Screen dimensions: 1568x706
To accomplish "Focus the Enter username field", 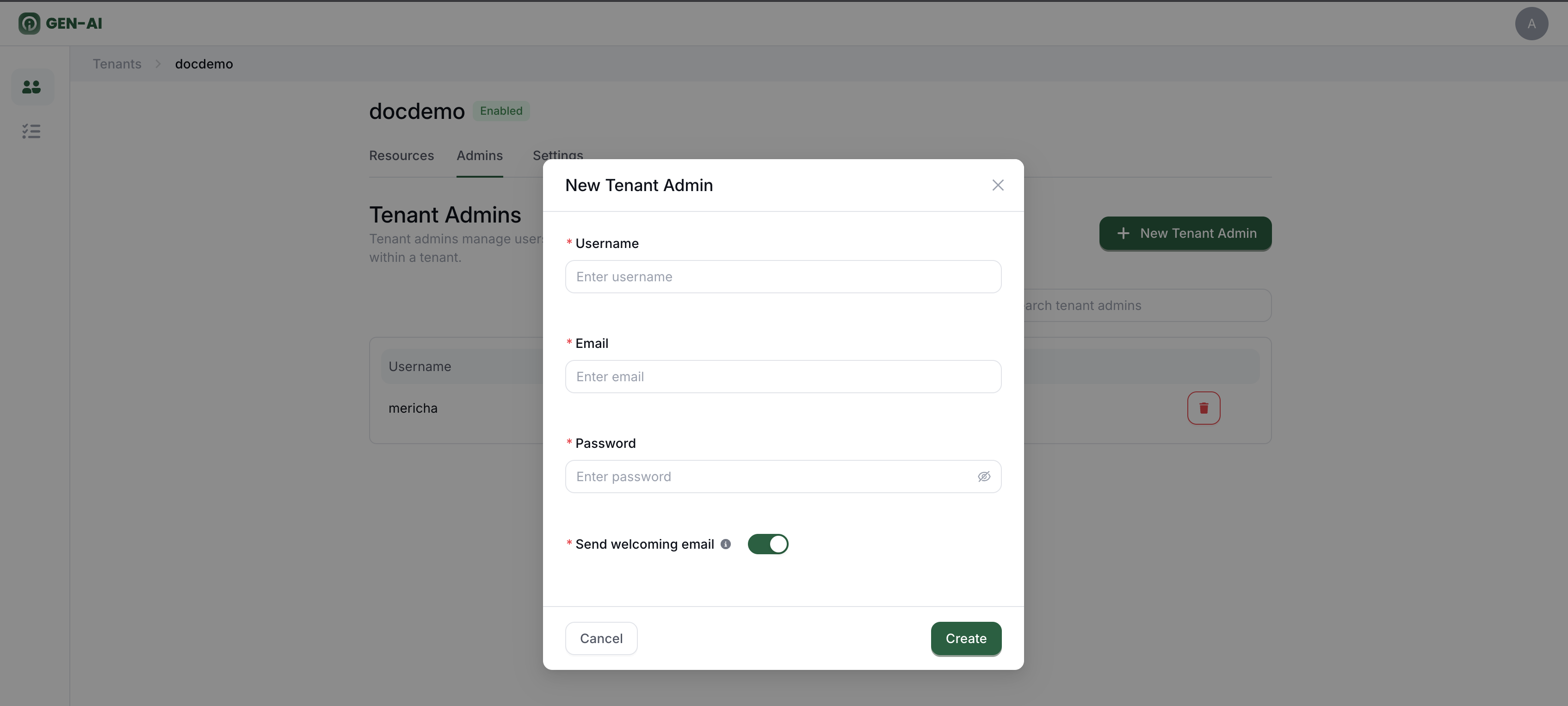I will [783, 277].
